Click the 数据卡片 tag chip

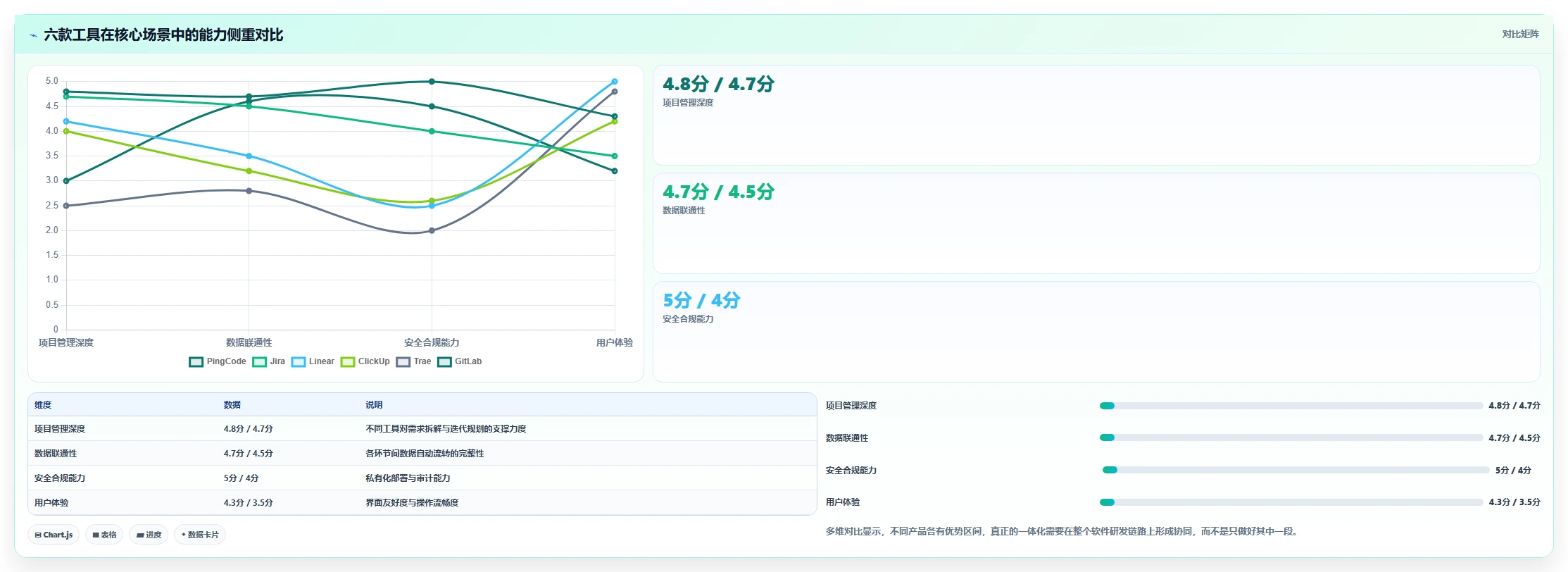[200, 535]
